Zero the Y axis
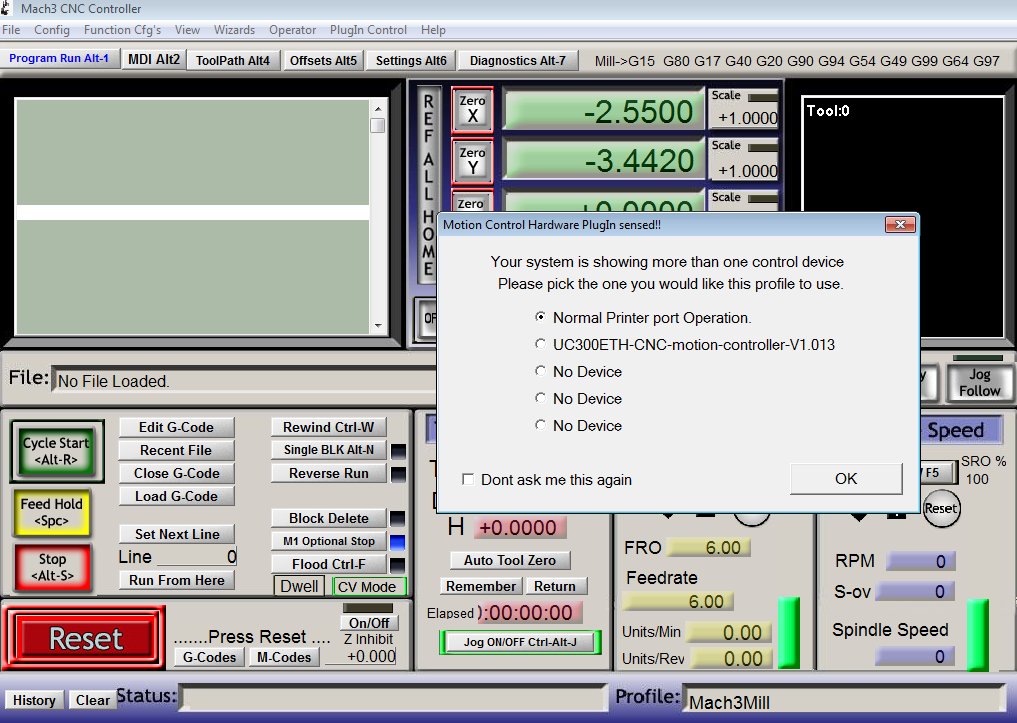Viewport: 1017px width, 723px height. (x=472, y=161)
